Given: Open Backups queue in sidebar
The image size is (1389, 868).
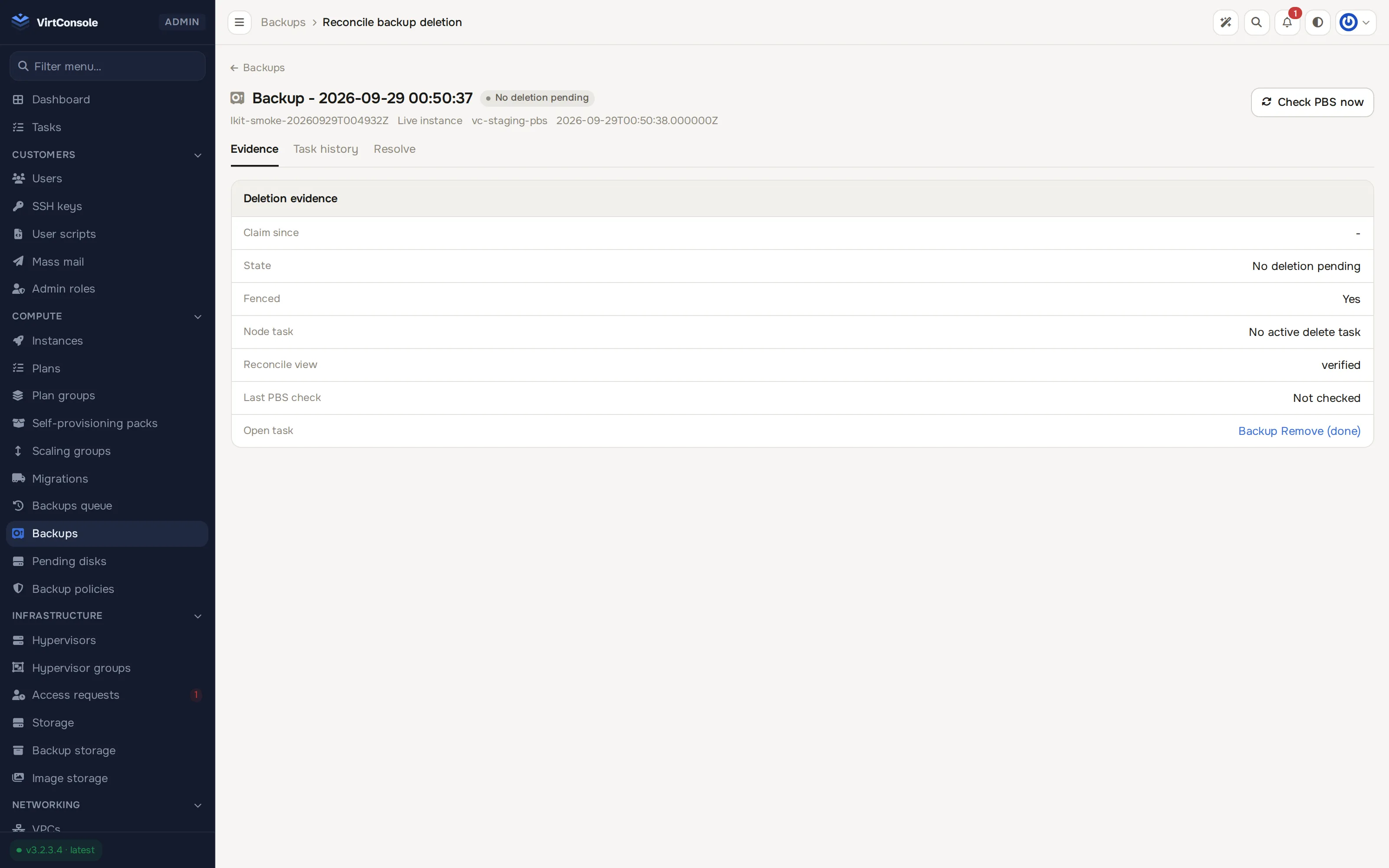Looking at the screenshot, I should 107,506.
